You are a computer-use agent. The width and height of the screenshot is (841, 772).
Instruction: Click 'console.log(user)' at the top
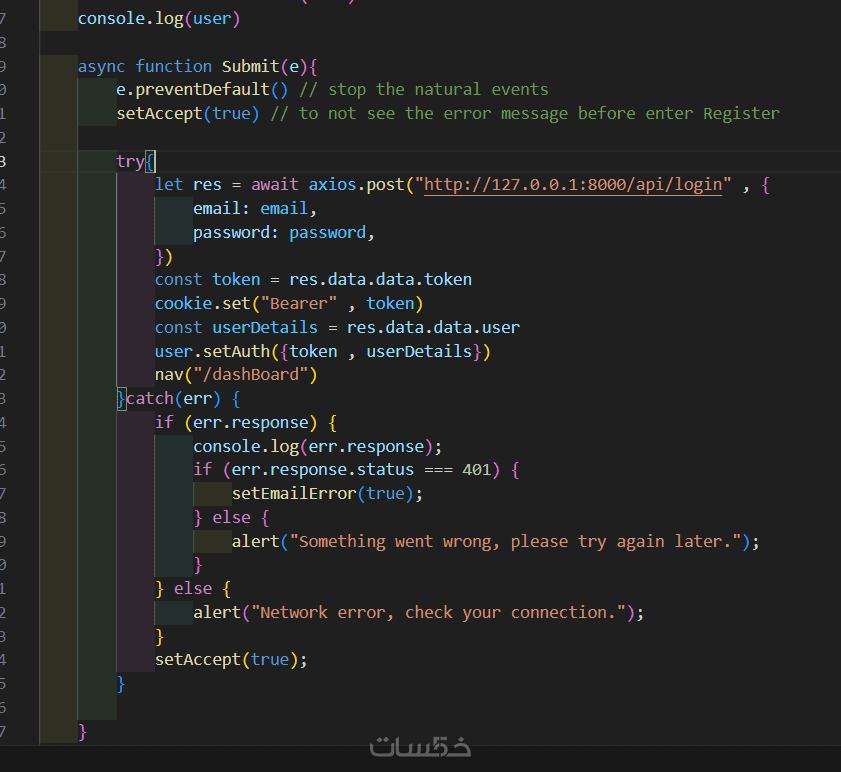[x=159, y=19]
